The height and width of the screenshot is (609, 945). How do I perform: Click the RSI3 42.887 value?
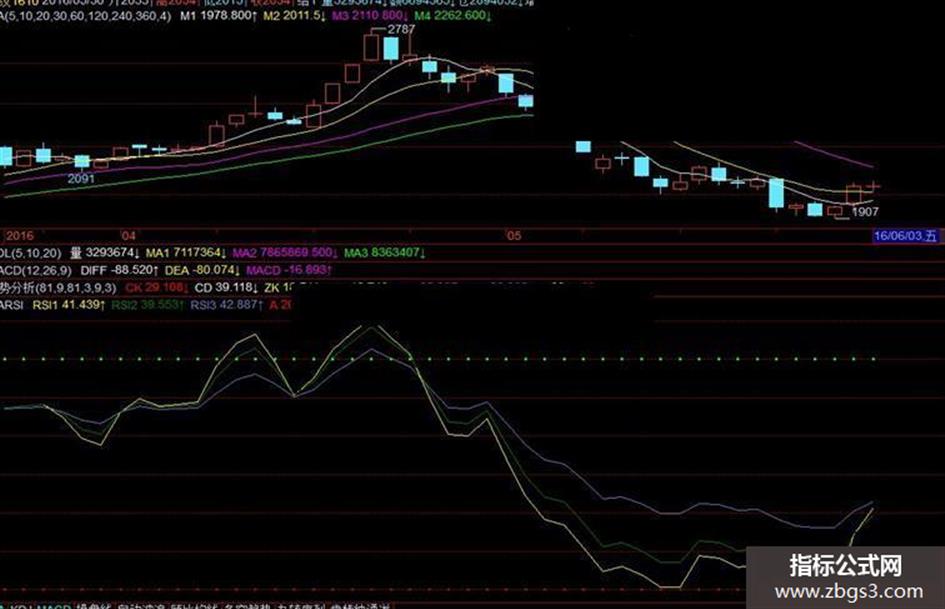pos(227,305)
